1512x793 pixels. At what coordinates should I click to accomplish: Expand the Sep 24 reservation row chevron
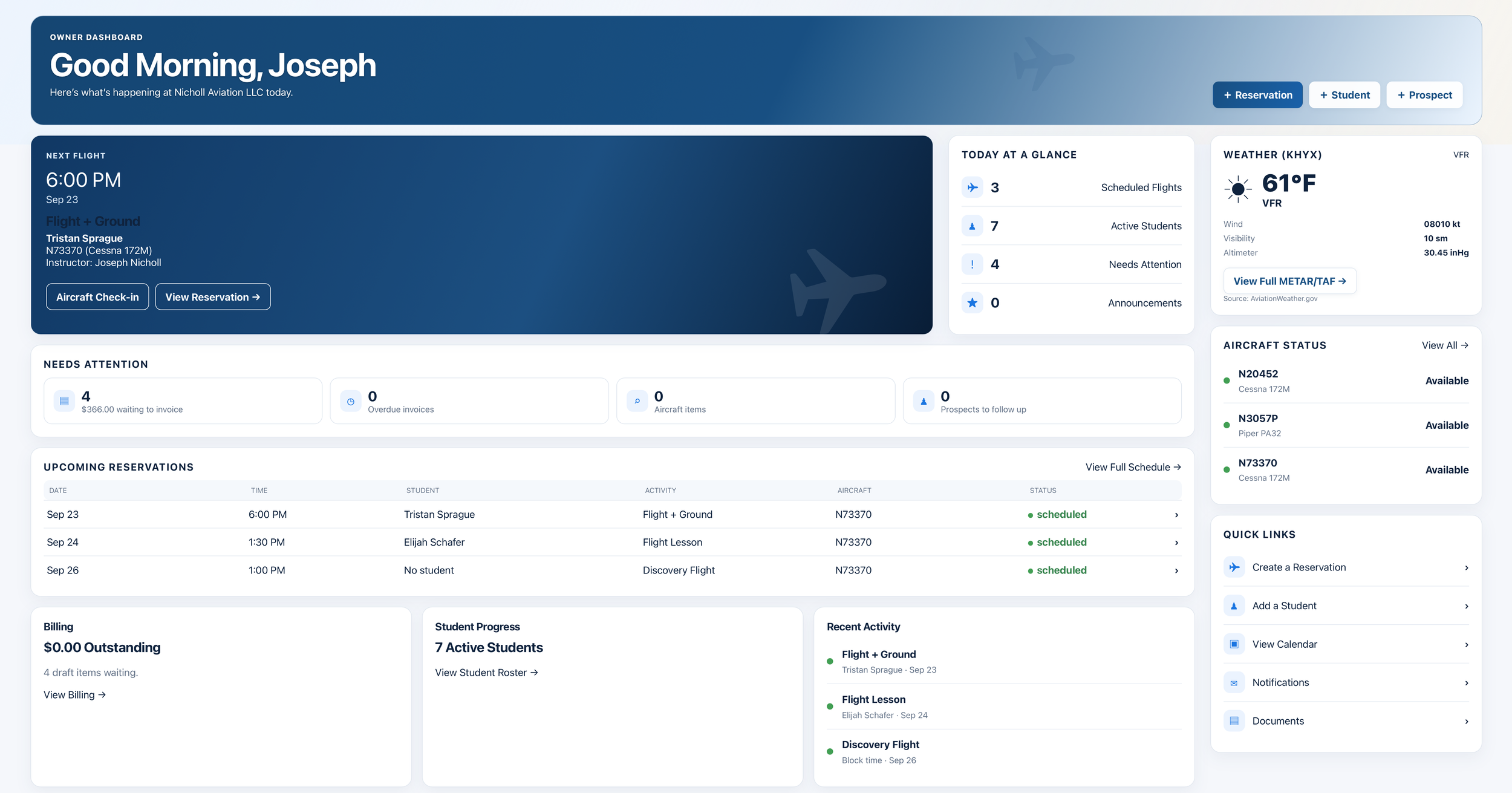(x=1176, y=543)
